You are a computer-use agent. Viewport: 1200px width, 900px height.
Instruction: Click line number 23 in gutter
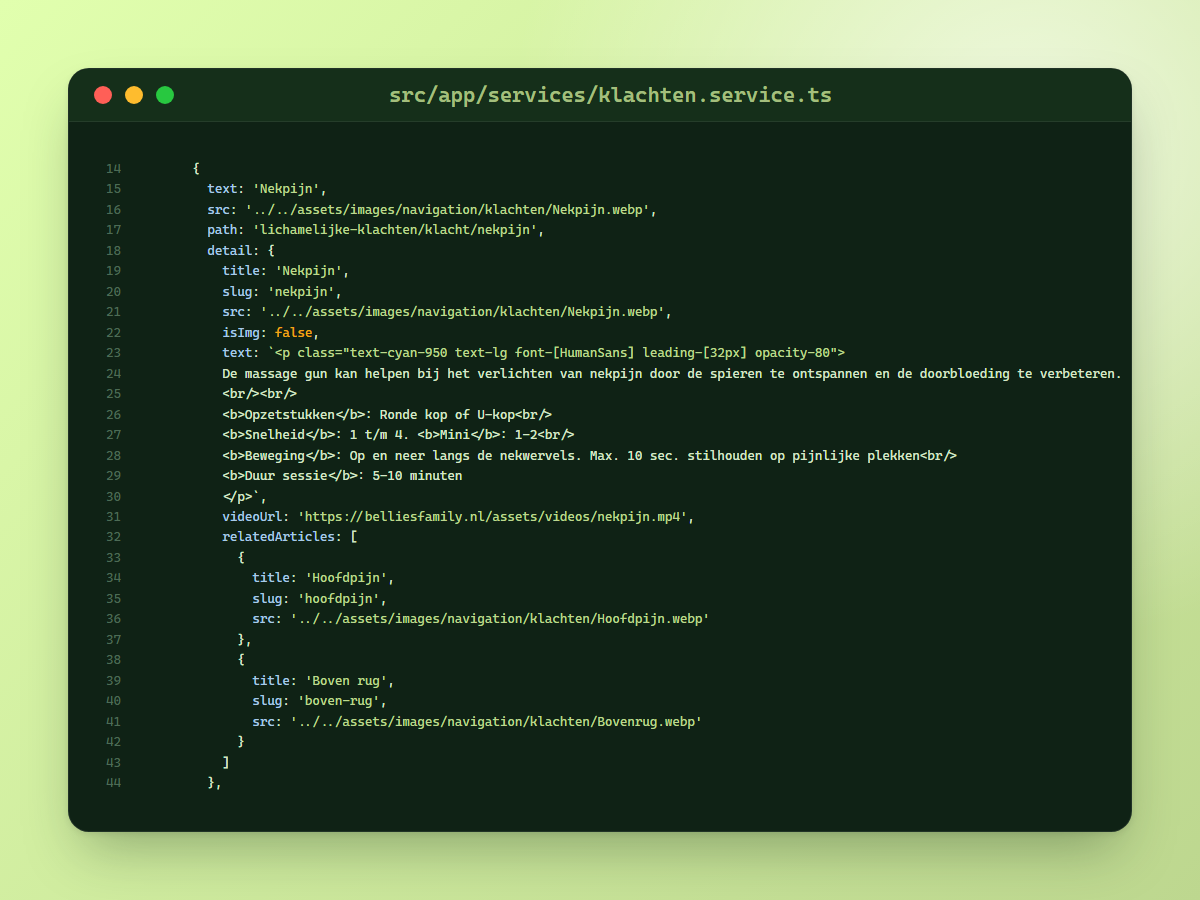click(113, 352)
